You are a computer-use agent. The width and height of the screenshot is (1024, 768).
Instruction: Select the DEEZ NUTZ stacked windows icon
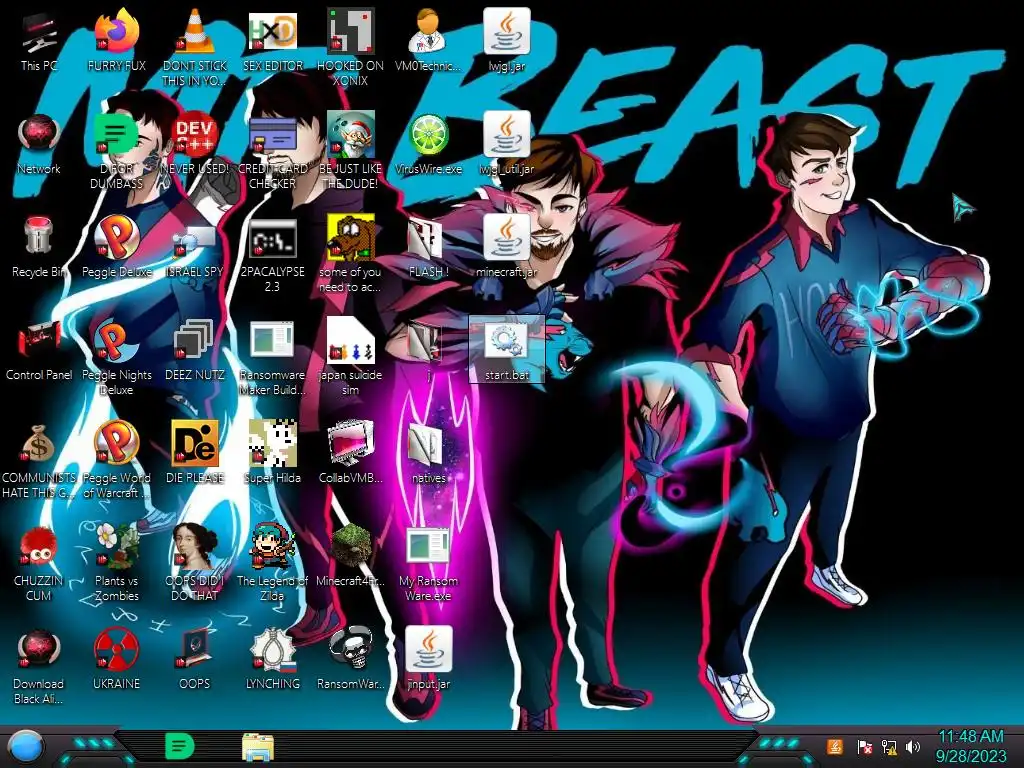coord(195,350)
